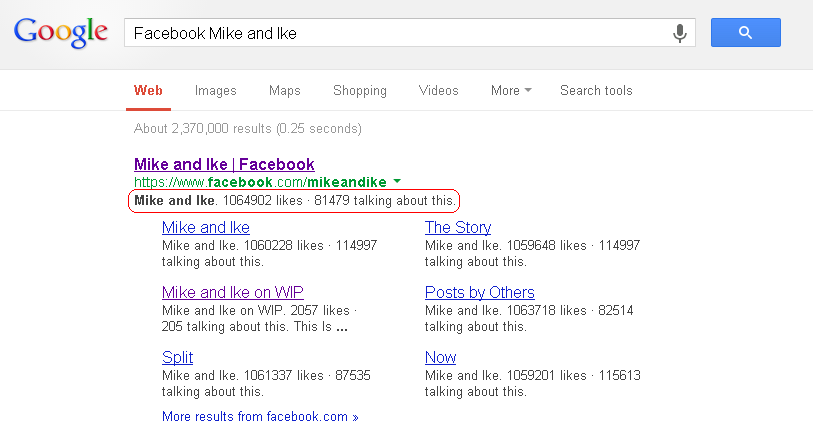Click More results from facebook.com

[260, 417]
